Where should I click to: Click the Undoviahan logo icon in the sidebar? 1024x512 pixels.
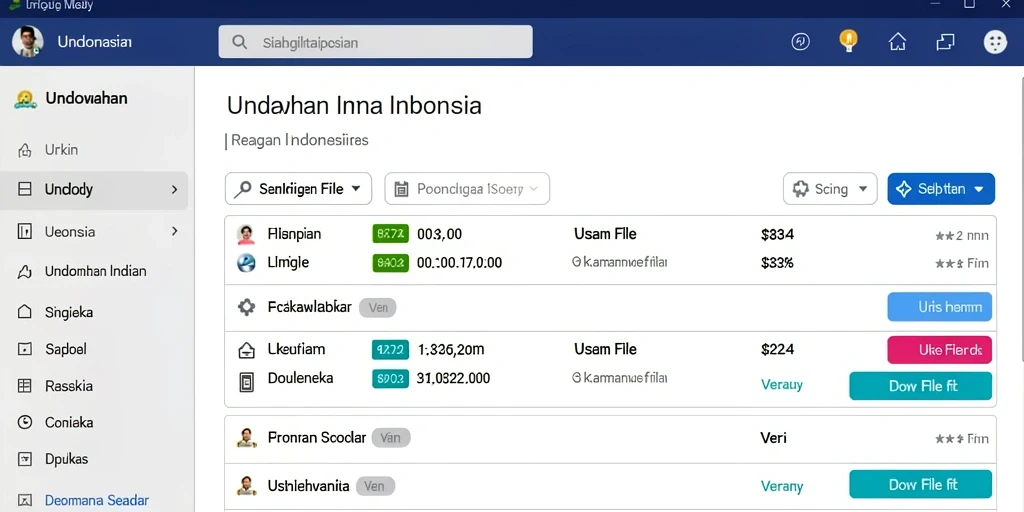tap(24, 99)
